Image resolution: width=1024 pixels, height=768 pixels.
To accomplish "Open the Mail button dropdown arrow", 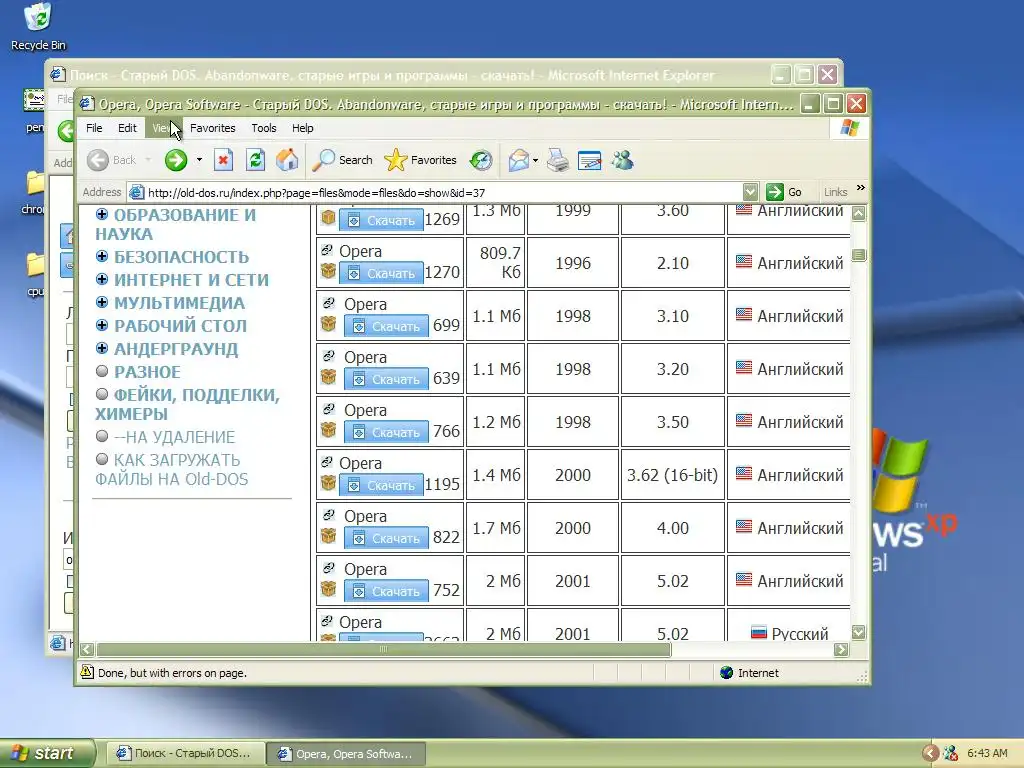I will click(536, 160).
